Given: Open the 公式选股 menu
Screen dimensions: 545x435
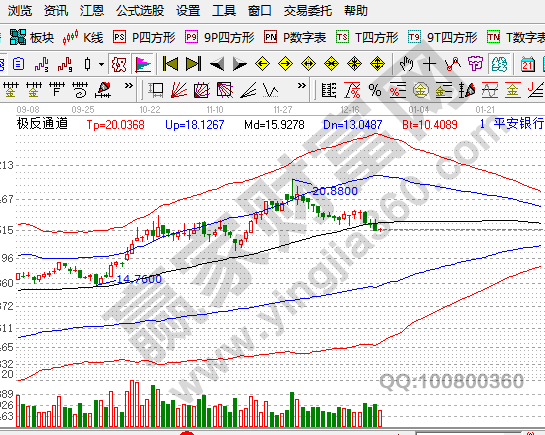Looking at the screenshot, I should [x=140, y=10].
